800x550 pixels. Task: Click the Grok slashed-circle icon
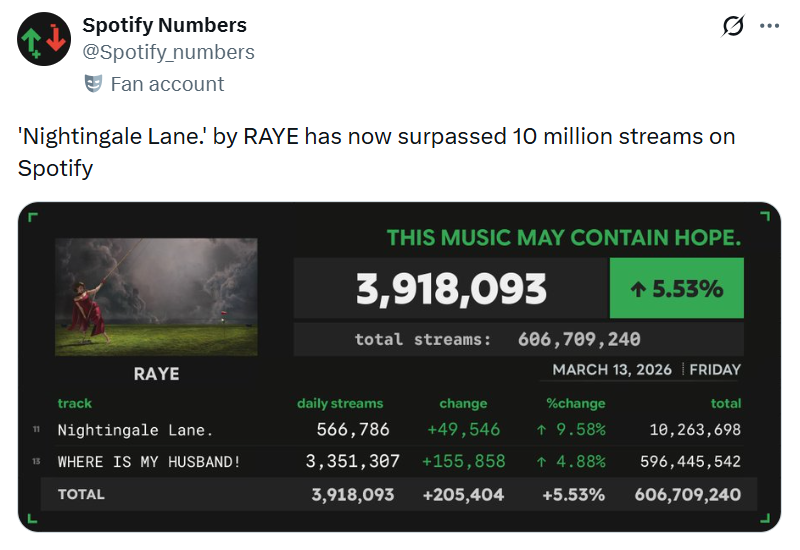pyautogui.click(x=733, y=26)
